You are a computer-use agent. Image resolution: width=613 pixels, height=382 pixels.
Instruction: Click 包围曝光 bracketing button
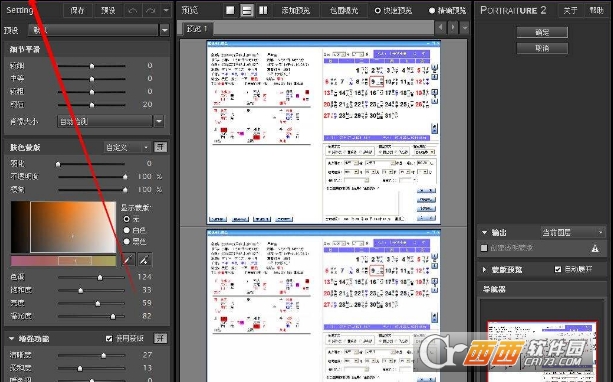click(344, 11)
